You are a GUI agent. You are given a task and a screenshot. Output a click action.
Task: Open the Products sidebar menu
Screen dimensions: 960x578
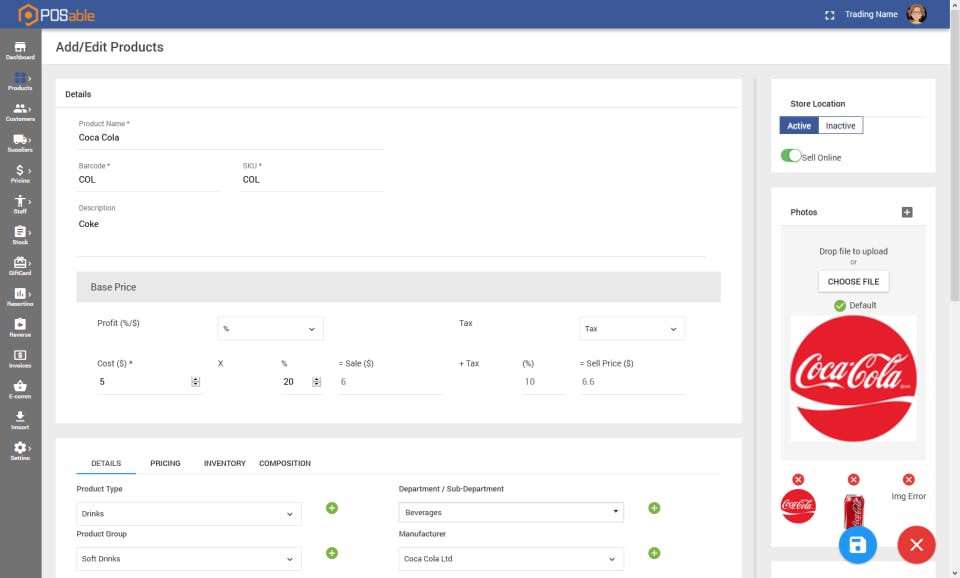coord(20,81)
